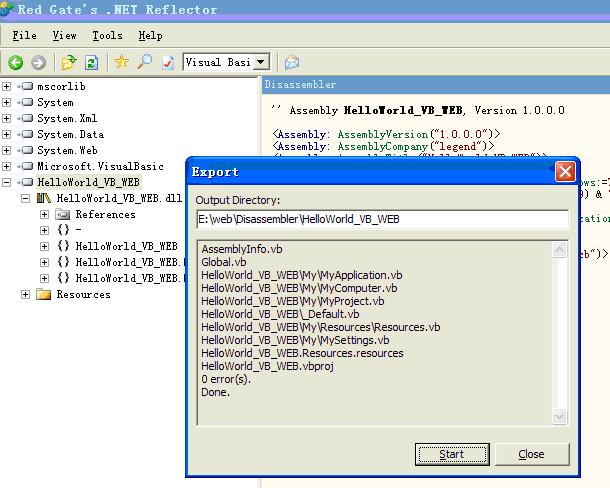
Task: Select the System.Data tree item
Action: click(71, 134)
